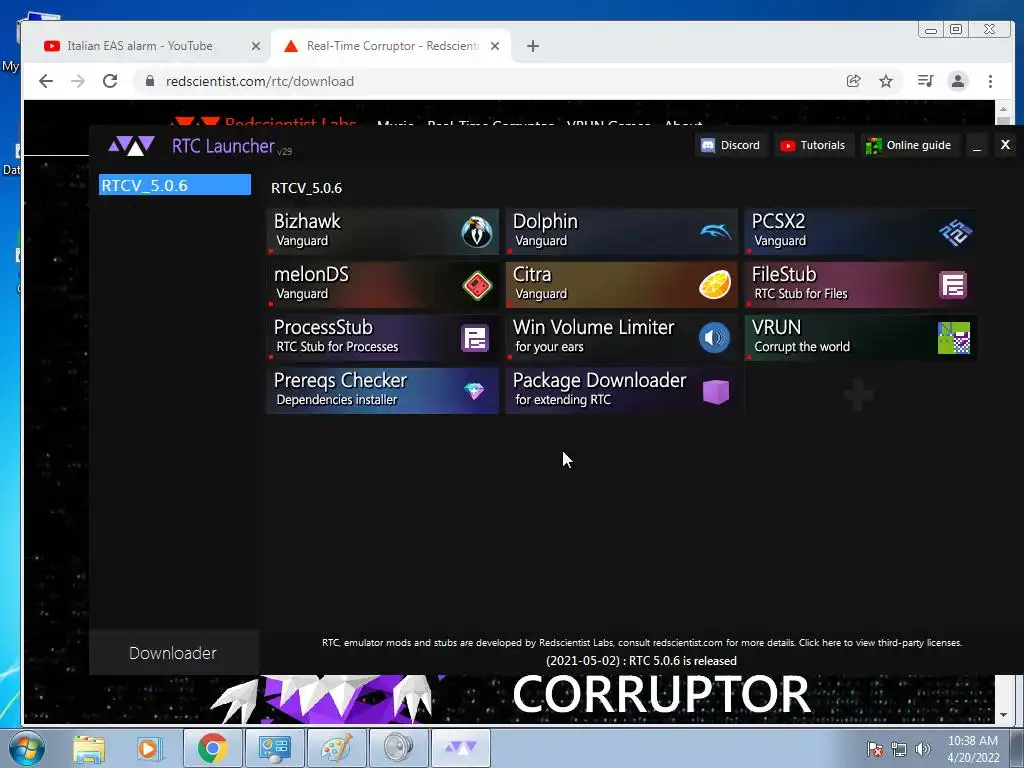
Task: Click the VRUN pixel-art icon
Action: tap(953, 338)
